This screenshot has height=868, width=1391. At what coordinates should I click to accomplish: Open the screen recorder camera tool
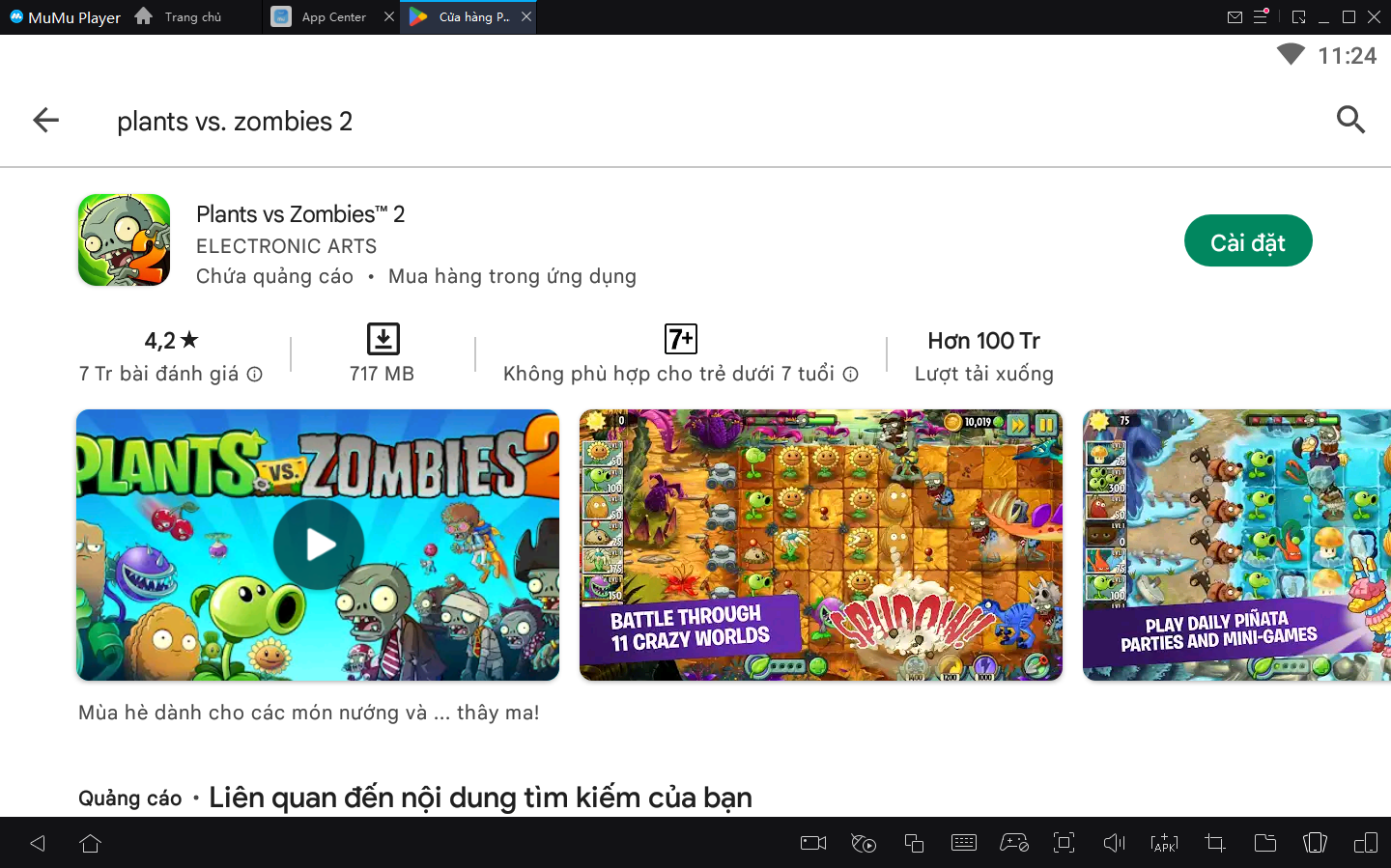[813, 843]
